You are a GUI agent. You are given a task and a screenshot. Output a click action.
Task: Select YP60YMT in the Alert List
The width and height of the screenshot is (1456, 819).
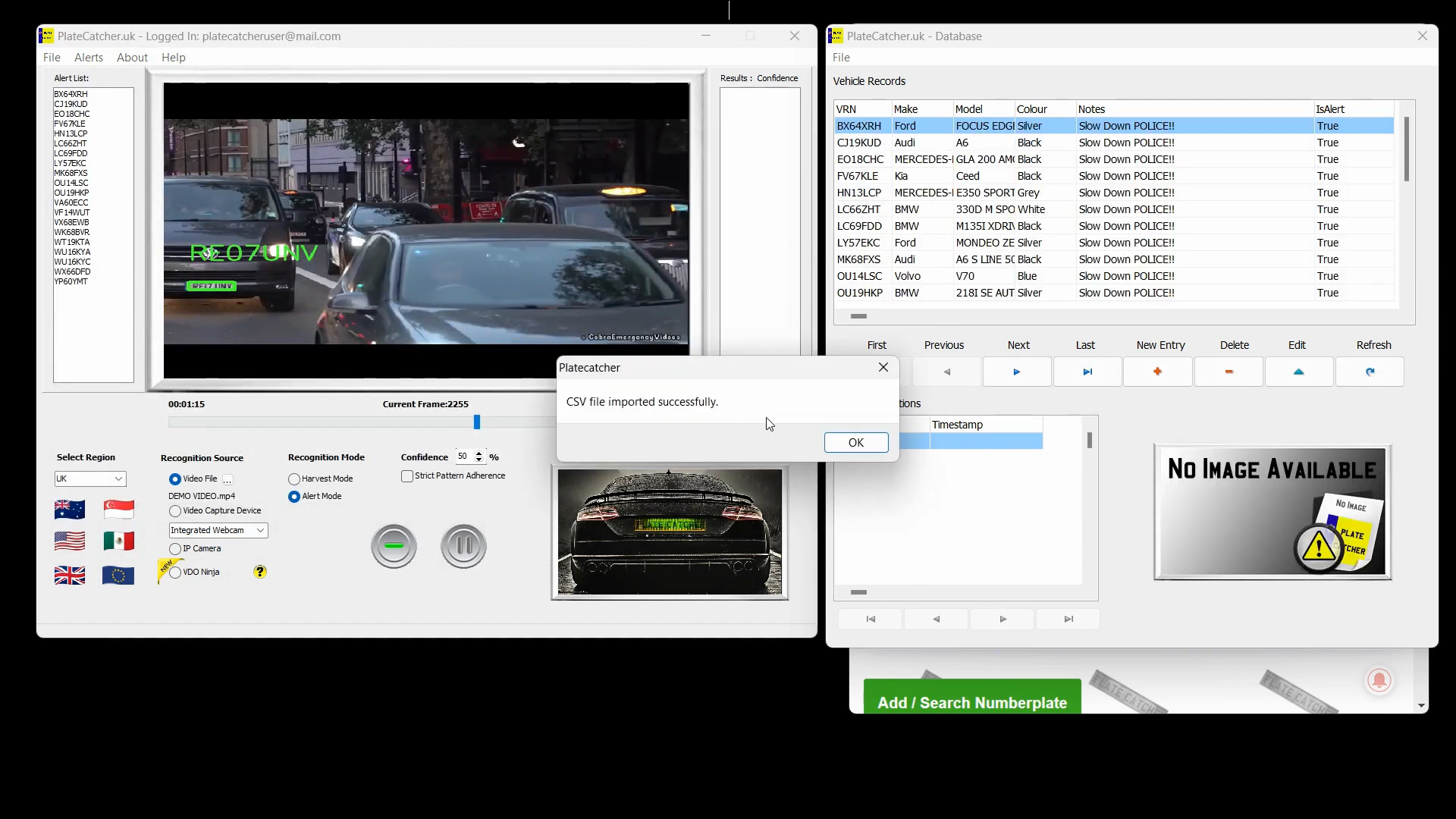pyautogui.click(x=71, y=281)
